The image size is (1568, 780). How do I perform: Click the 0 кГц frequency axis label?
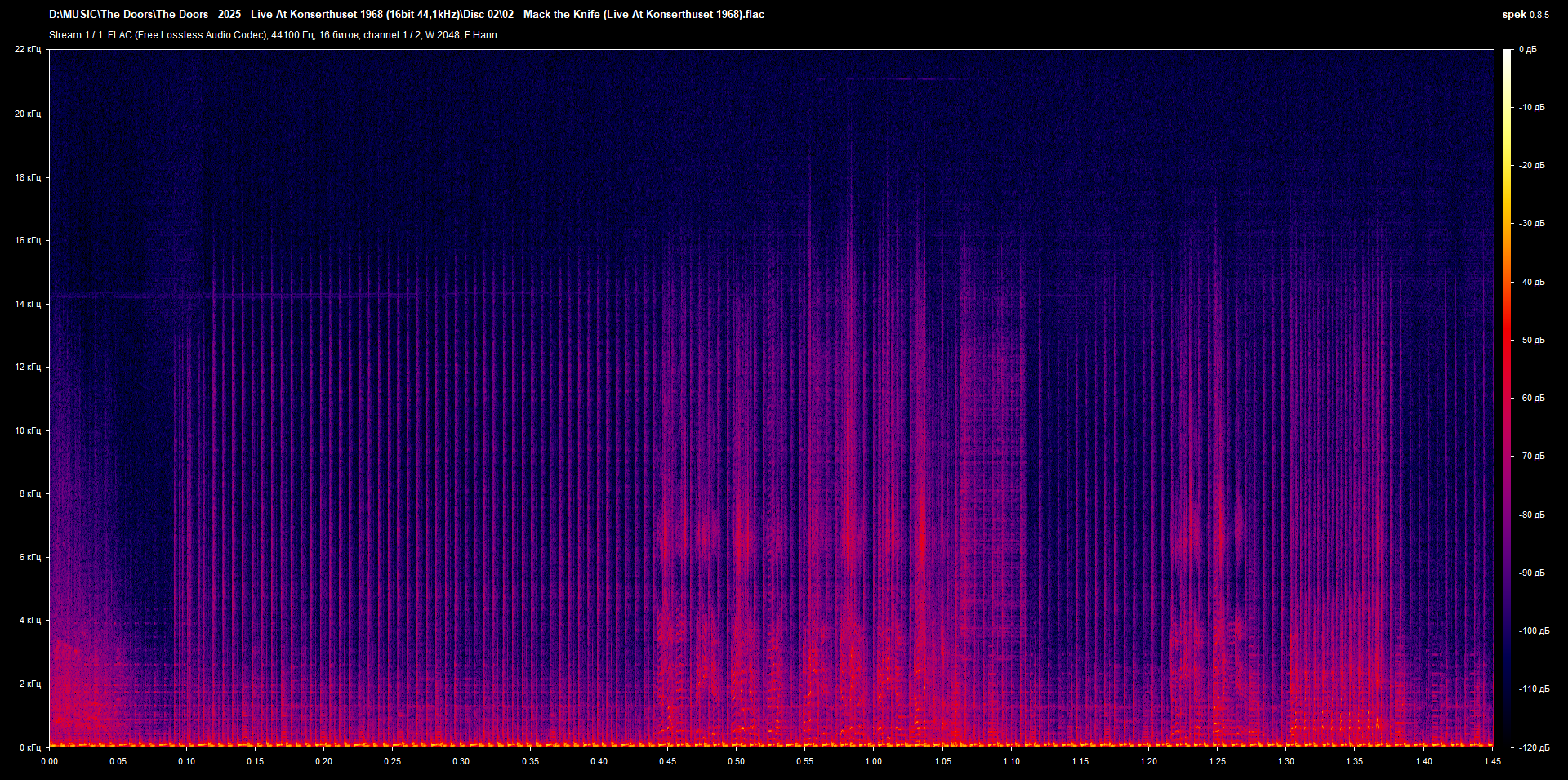click(29, 747)
